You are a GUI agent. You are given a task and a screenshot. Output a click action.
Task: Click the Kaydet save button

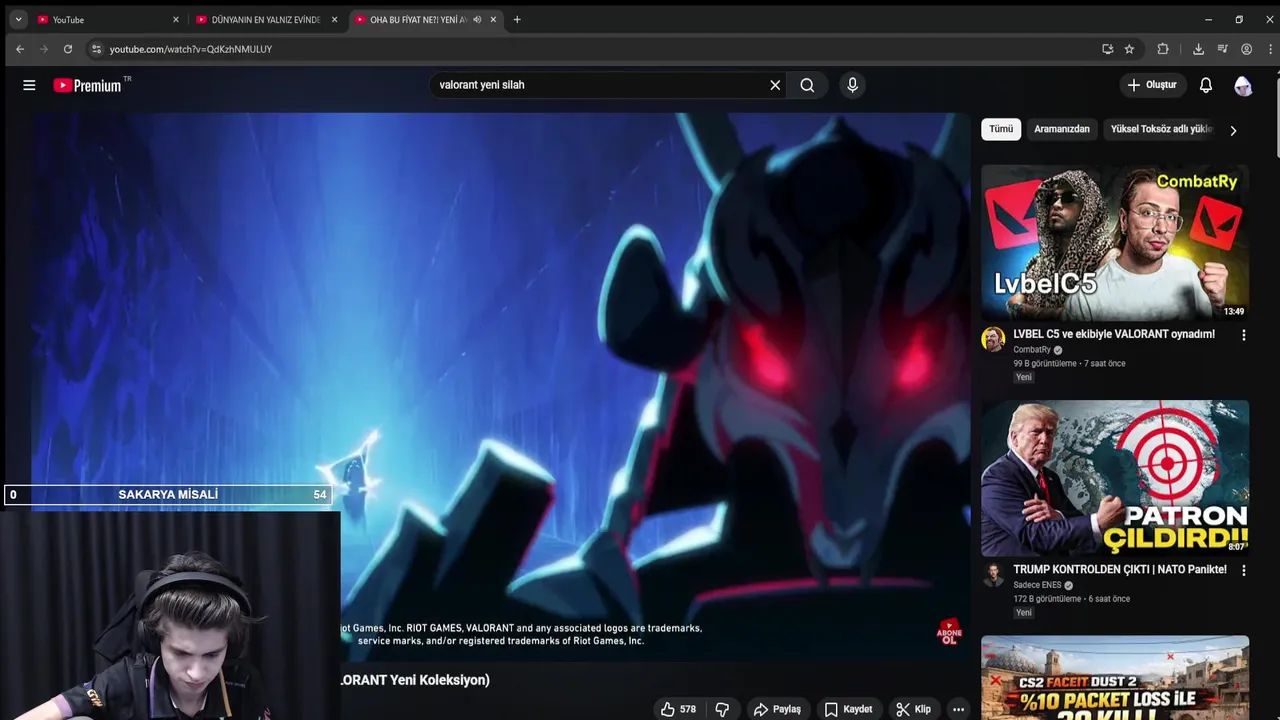pyautogui.click(x=848, y=709)
